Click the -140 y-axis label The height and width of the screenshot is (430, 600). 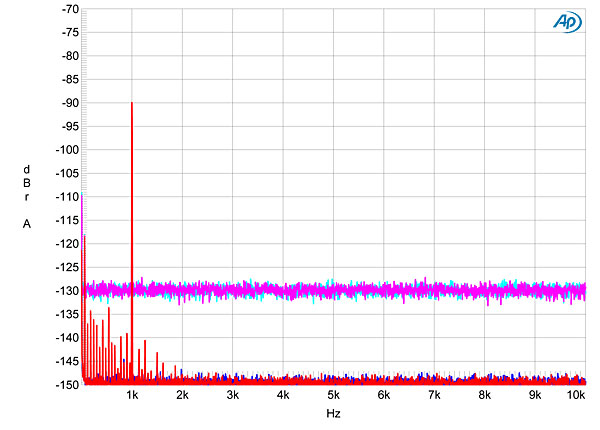[67, 338]
